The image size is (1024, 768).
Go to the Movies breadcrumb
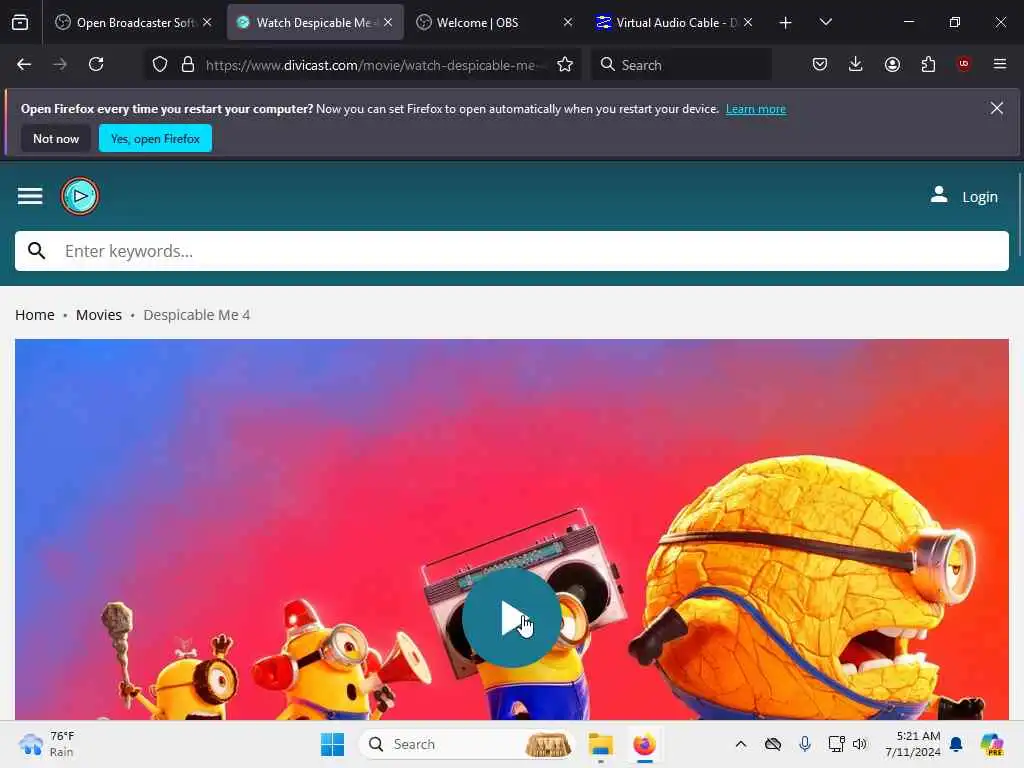(x=99, y=315)
